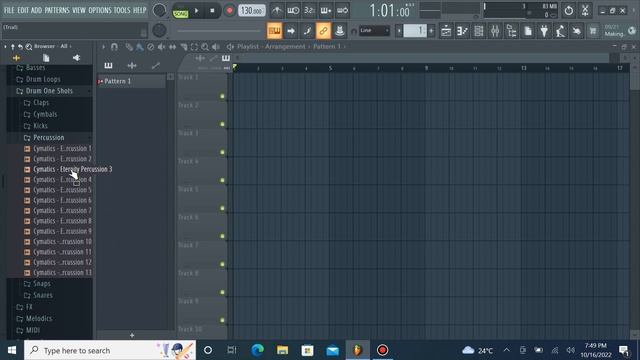This screenshot has width=640, height=360.
Task: Expand the Claps folder
Action: pos(41,102)
